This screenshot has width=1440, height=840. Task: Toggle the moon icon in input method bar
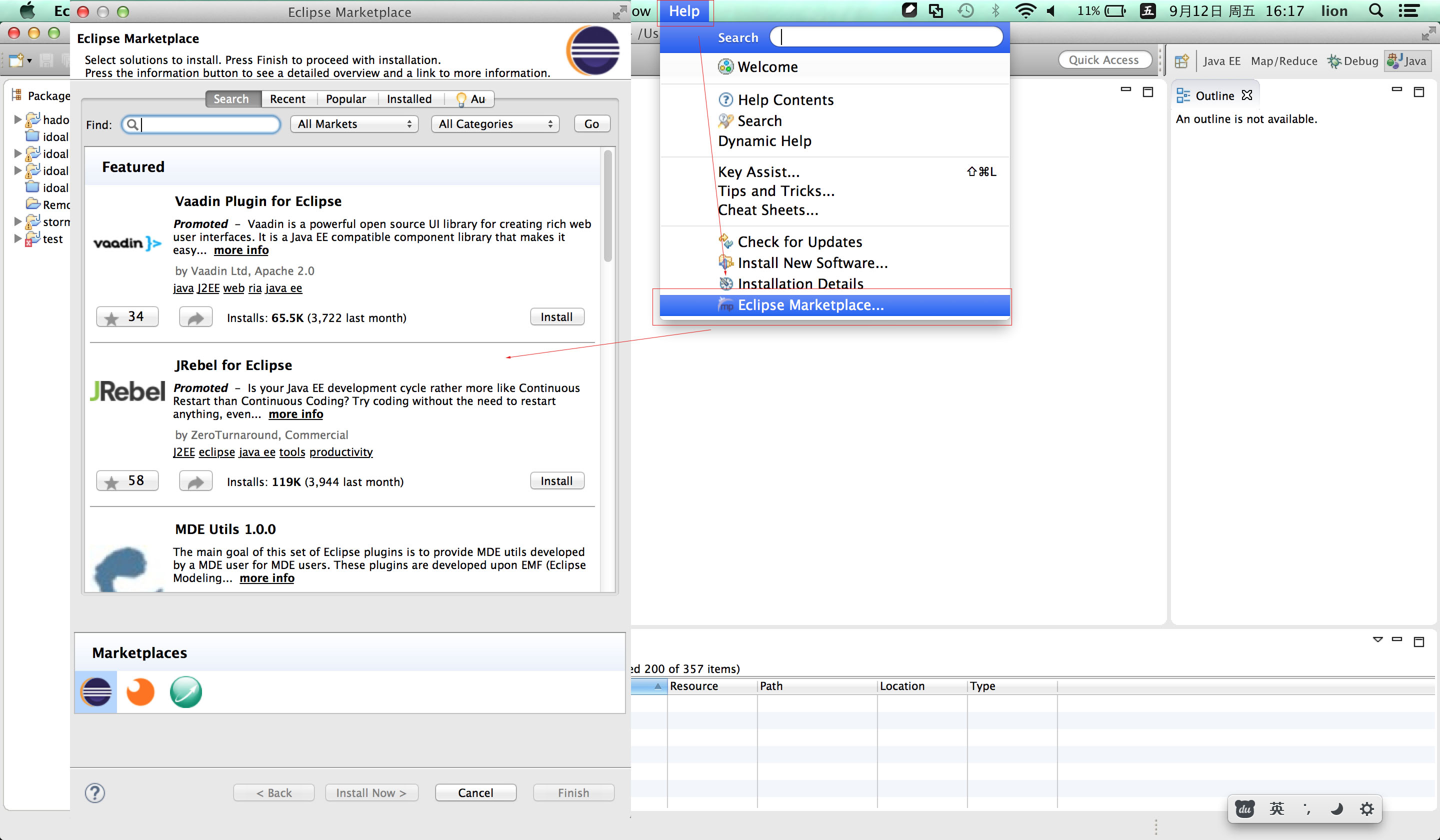[1336, 808]
